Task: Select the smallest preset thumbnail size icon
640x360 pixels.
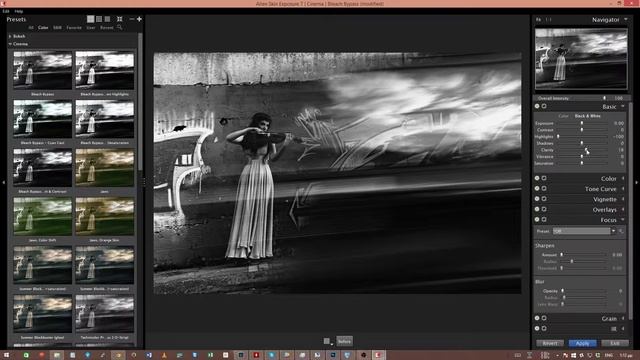Action: pyautogui.click(x=107, y=19)
